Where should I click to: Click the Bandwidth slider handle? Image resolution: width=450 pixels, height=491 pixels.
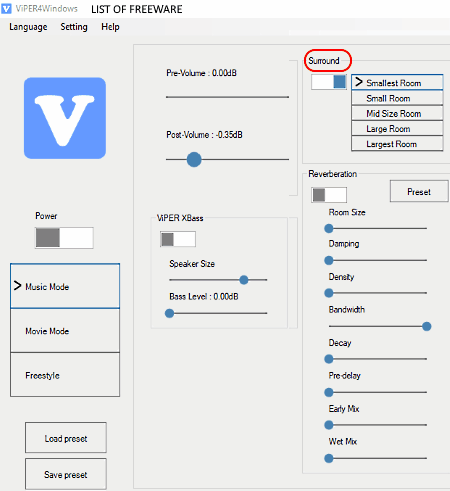[x=427, y=326]
